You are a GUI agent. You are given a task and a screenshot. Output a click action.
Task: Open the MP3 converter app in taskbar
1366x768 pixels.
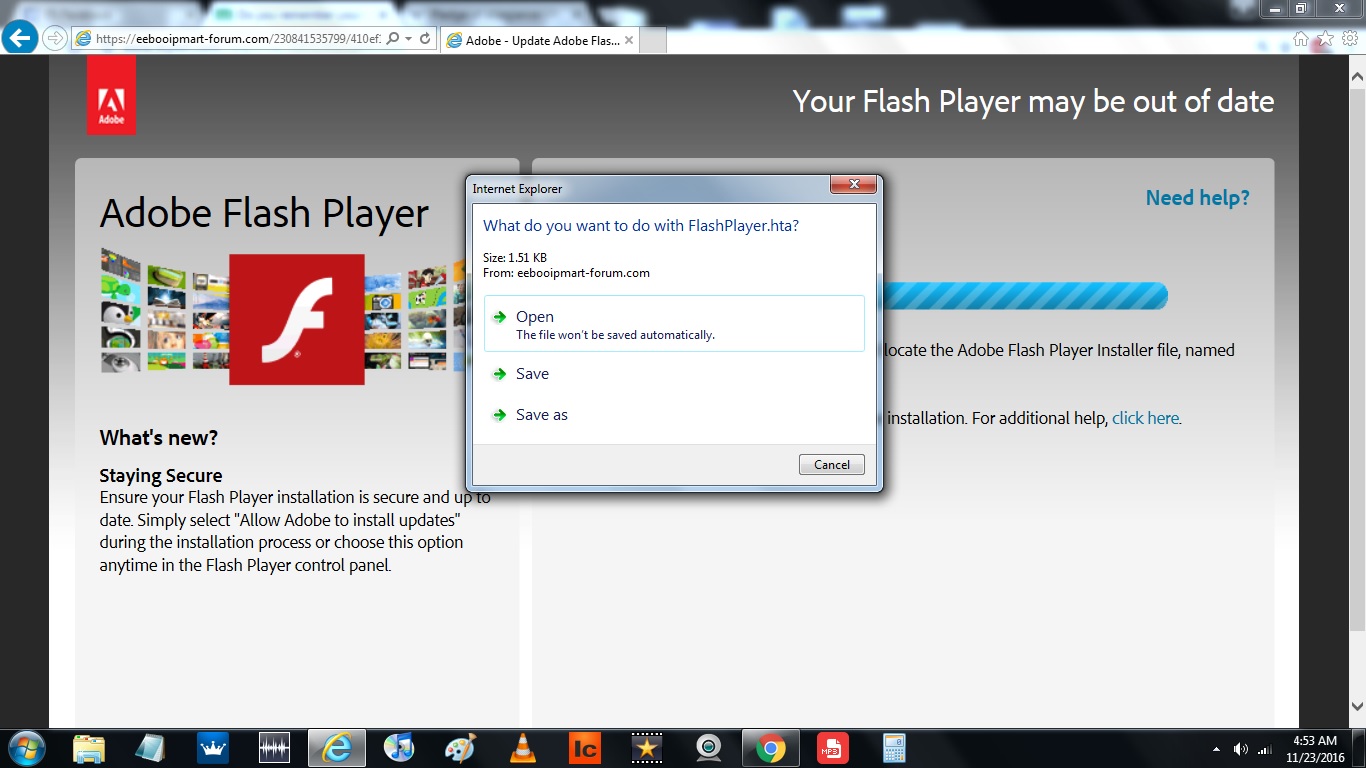click(x=832, y=748)
